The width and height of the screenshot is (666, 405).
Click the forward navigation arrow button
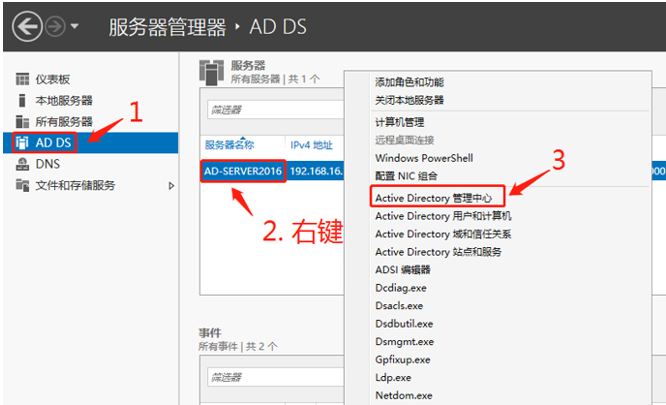pos(56,26)
